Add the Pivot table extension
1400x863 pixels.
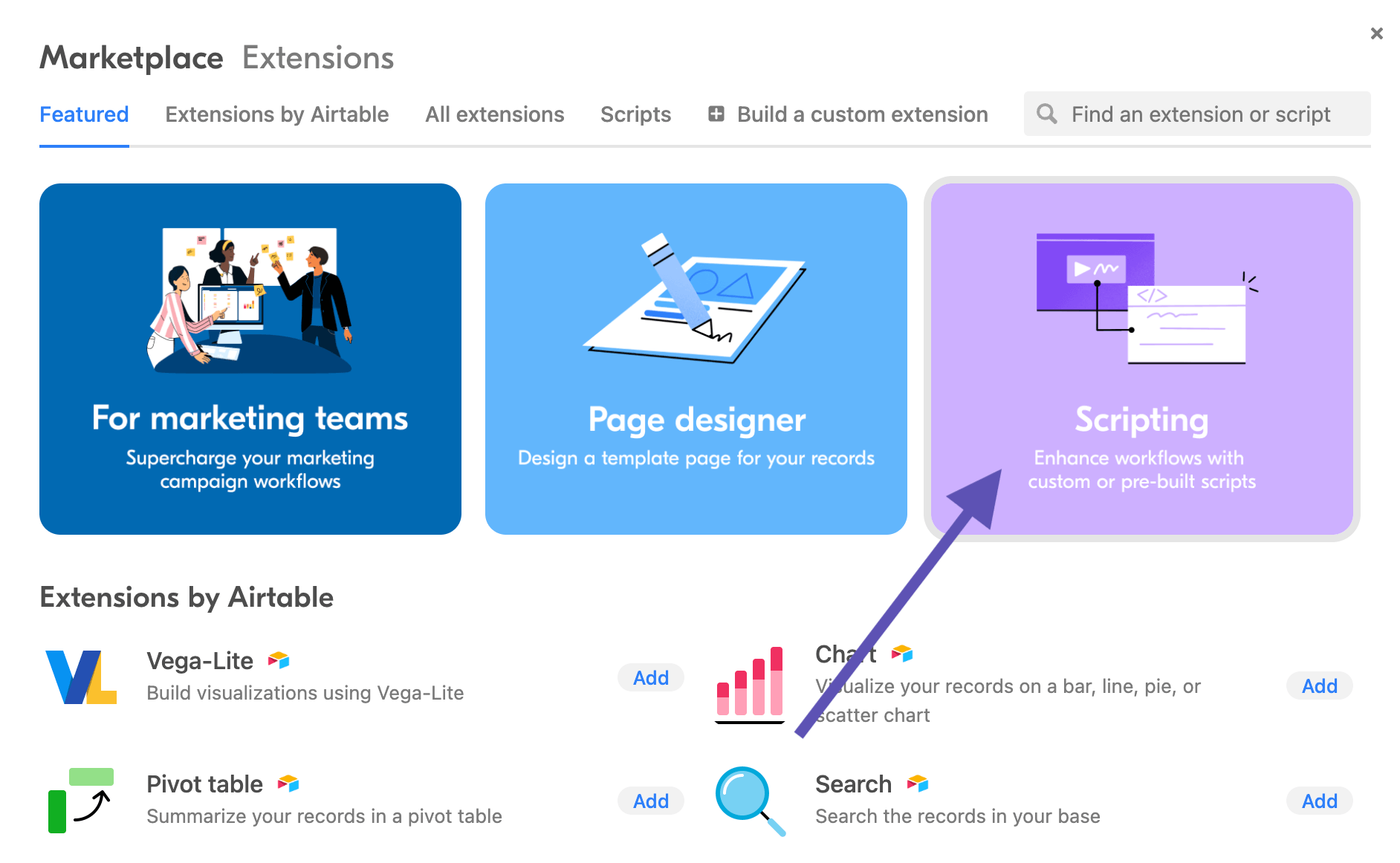click(650, 801)
